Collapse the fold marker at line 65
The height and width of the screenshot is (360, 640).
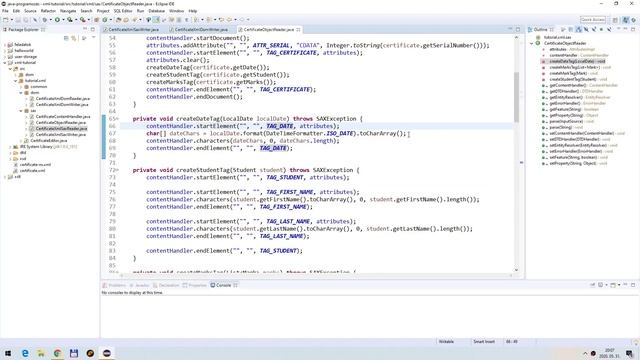(x=118, y=119)
